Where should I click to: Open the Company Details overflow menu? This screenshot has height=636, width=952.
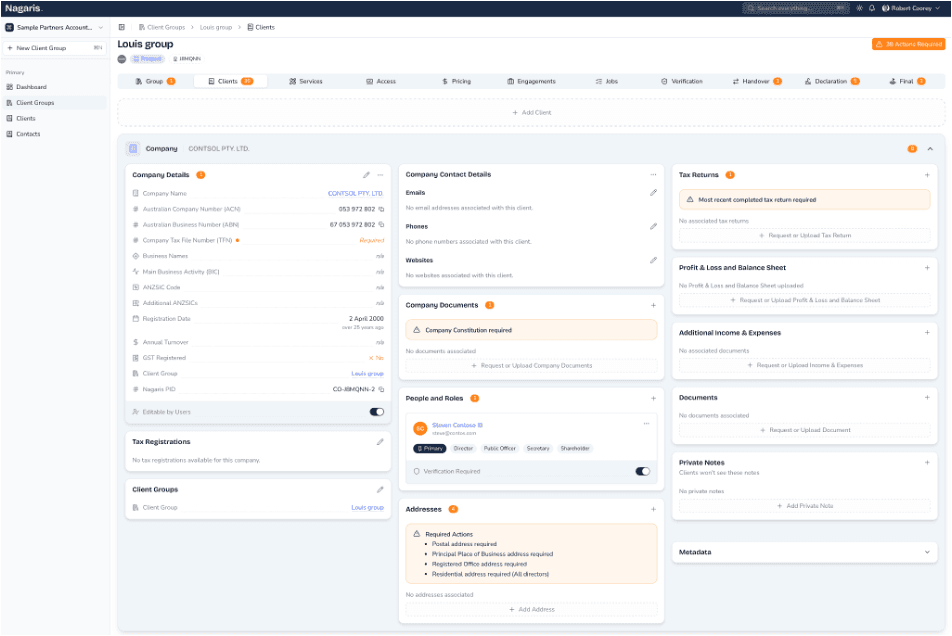point(380,173)
